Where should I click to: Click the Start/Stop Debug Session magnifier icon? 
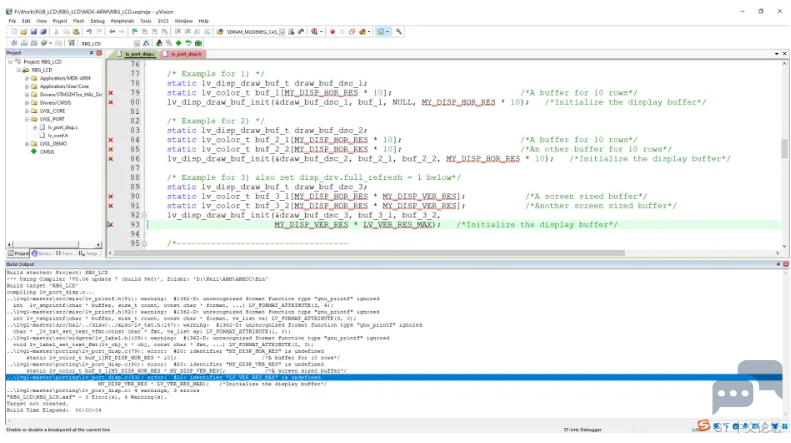click(314, 32)
